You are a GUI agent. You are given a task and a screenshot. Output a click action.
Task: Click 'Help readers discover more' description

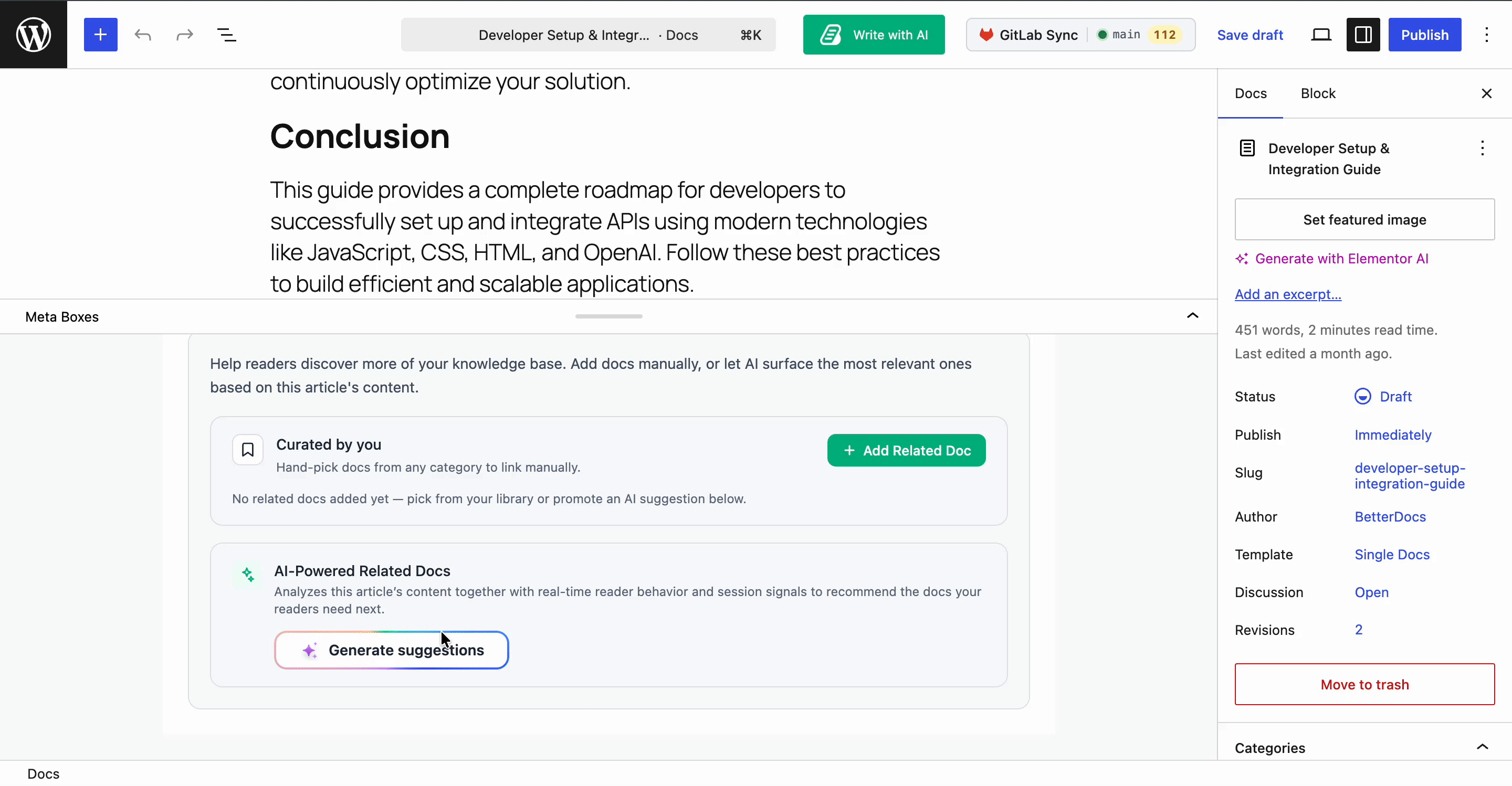tap(591, 375)
